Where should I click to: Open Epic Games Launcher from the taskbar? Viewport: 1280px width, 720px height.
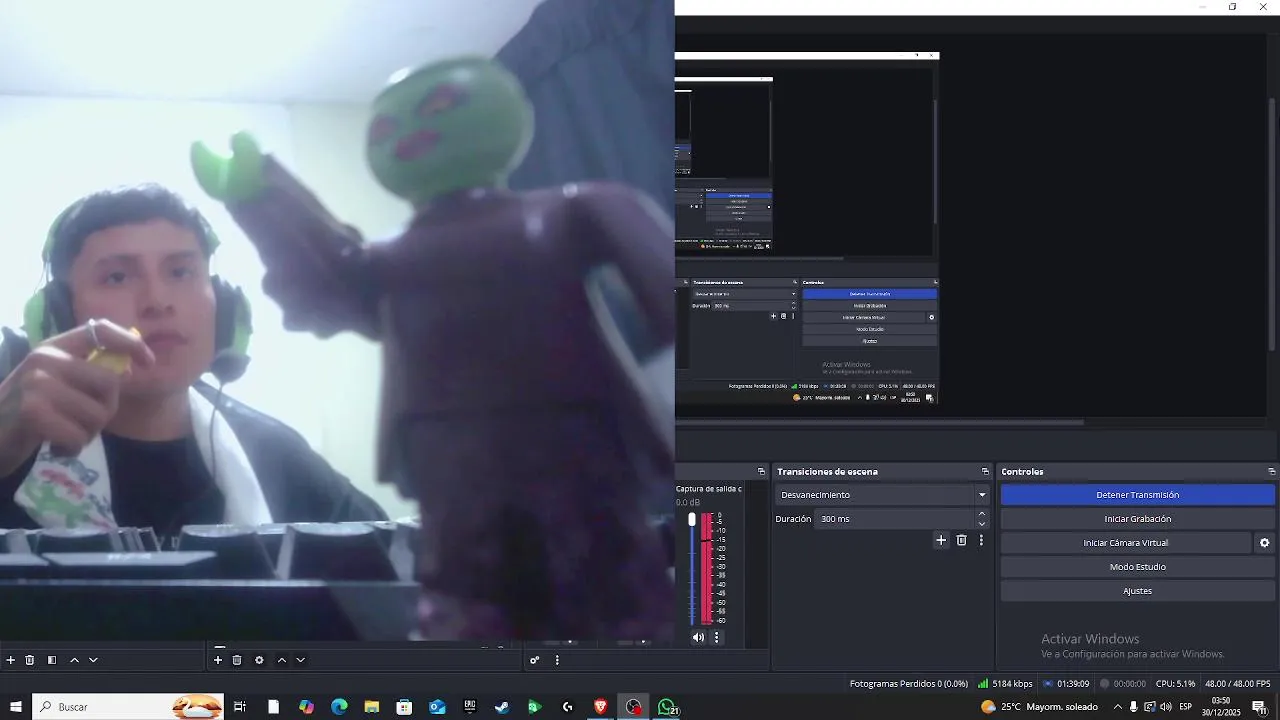(x=470, y=707)
